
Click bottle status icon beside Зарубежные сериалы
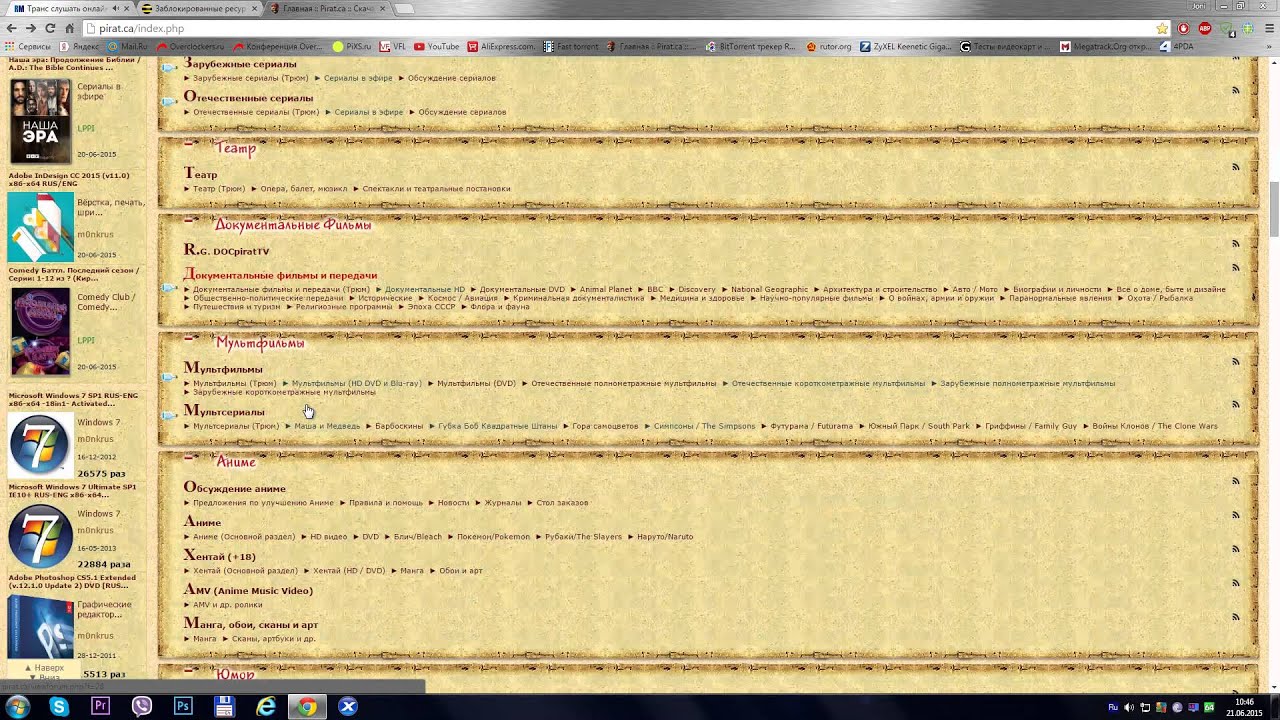point(170,68)
